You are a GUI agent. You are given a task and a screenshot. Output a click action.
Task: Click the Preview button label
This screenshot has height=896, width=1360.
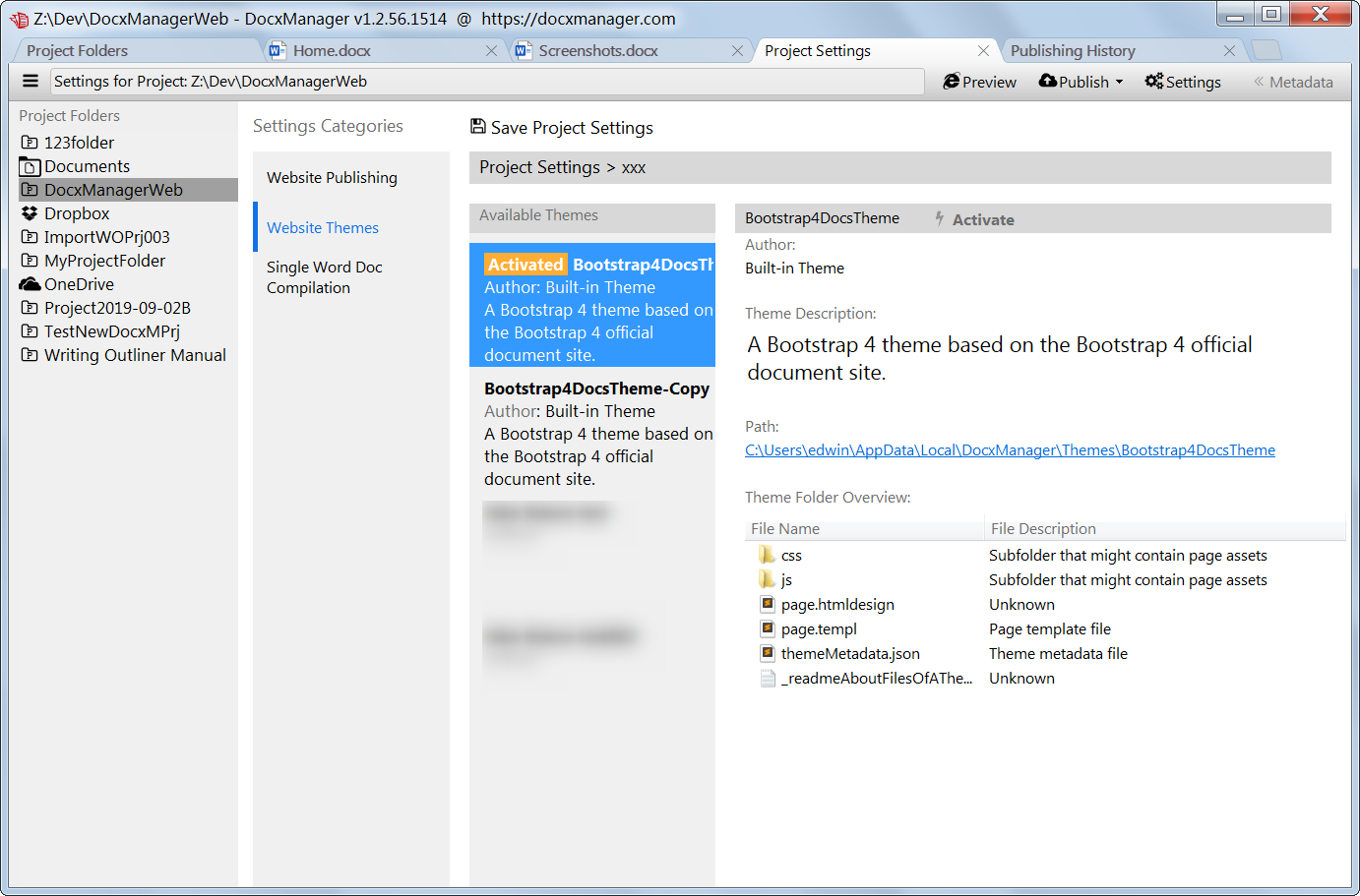pos(989,83)
